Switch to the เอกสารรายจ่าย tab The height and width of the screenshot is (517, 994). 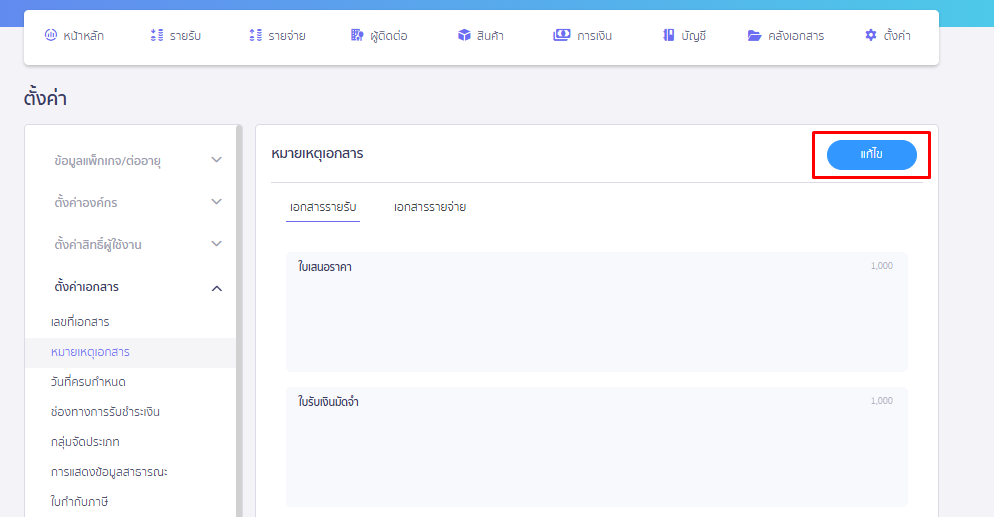pyautogui.click(x=430, y=207)
